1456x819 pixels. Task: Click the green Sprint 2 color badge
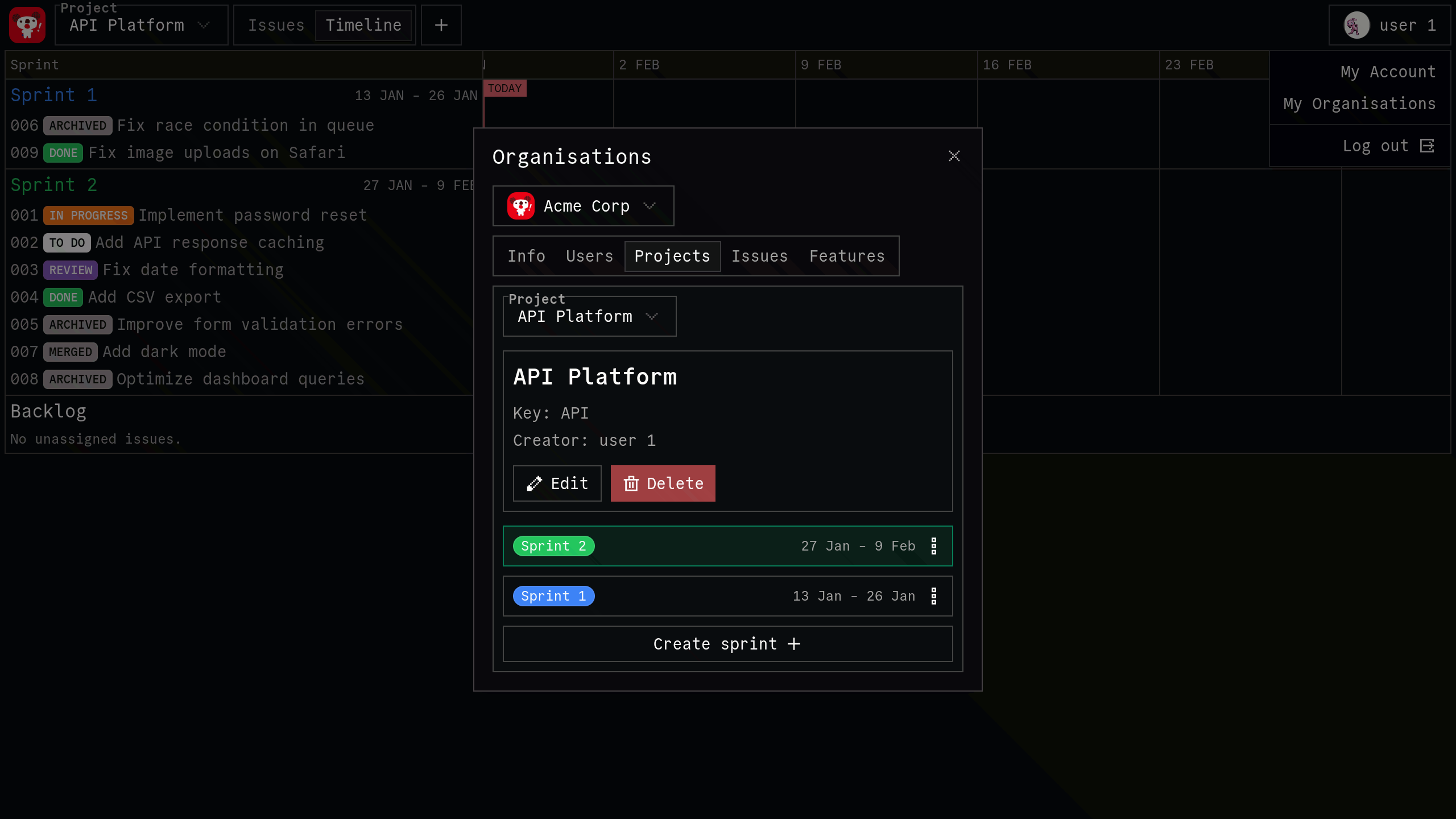tap(553, 546)
